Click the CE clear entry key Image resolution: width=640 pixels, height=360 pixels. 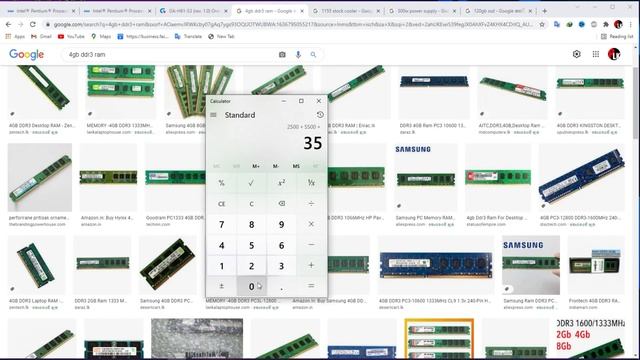[222, 203]
